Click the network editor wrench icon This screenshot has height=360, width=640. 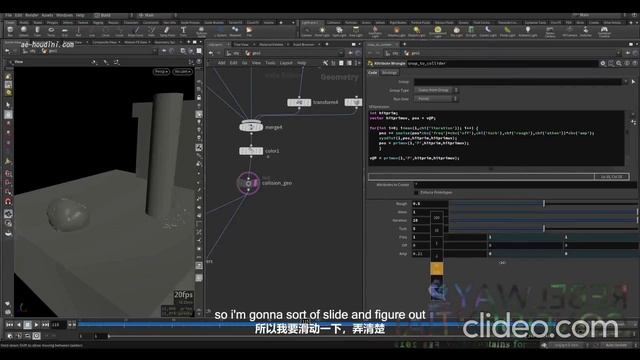click(325, 63)
